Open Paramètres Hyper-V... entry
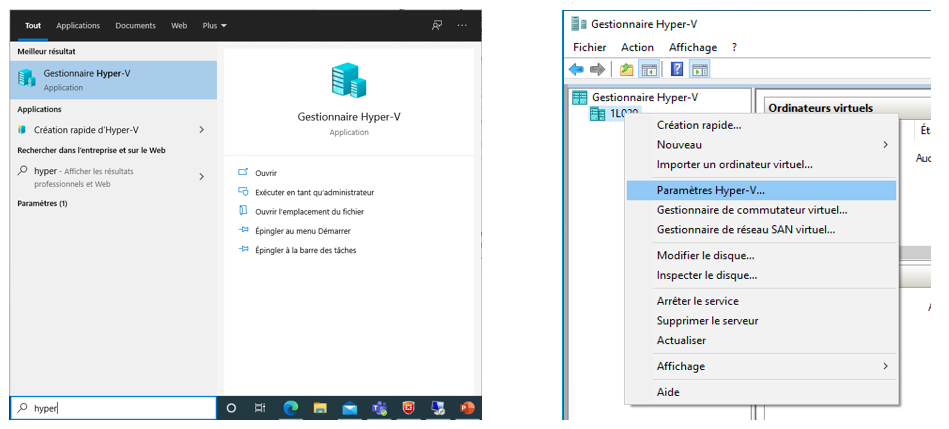The image size is (949, 429). [761, 190]
